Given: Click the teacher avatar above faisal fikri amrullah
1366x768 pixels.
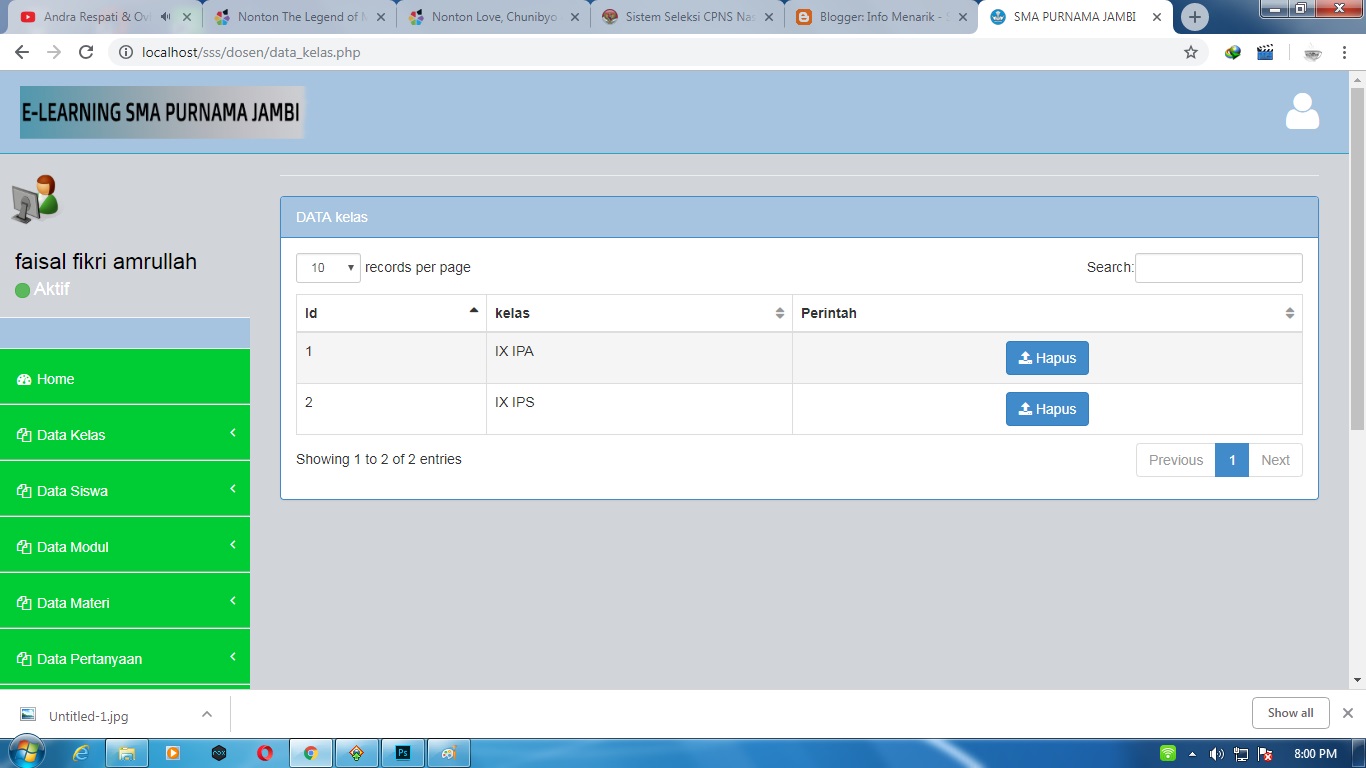Looking at the screenshot, I should 38,198.
